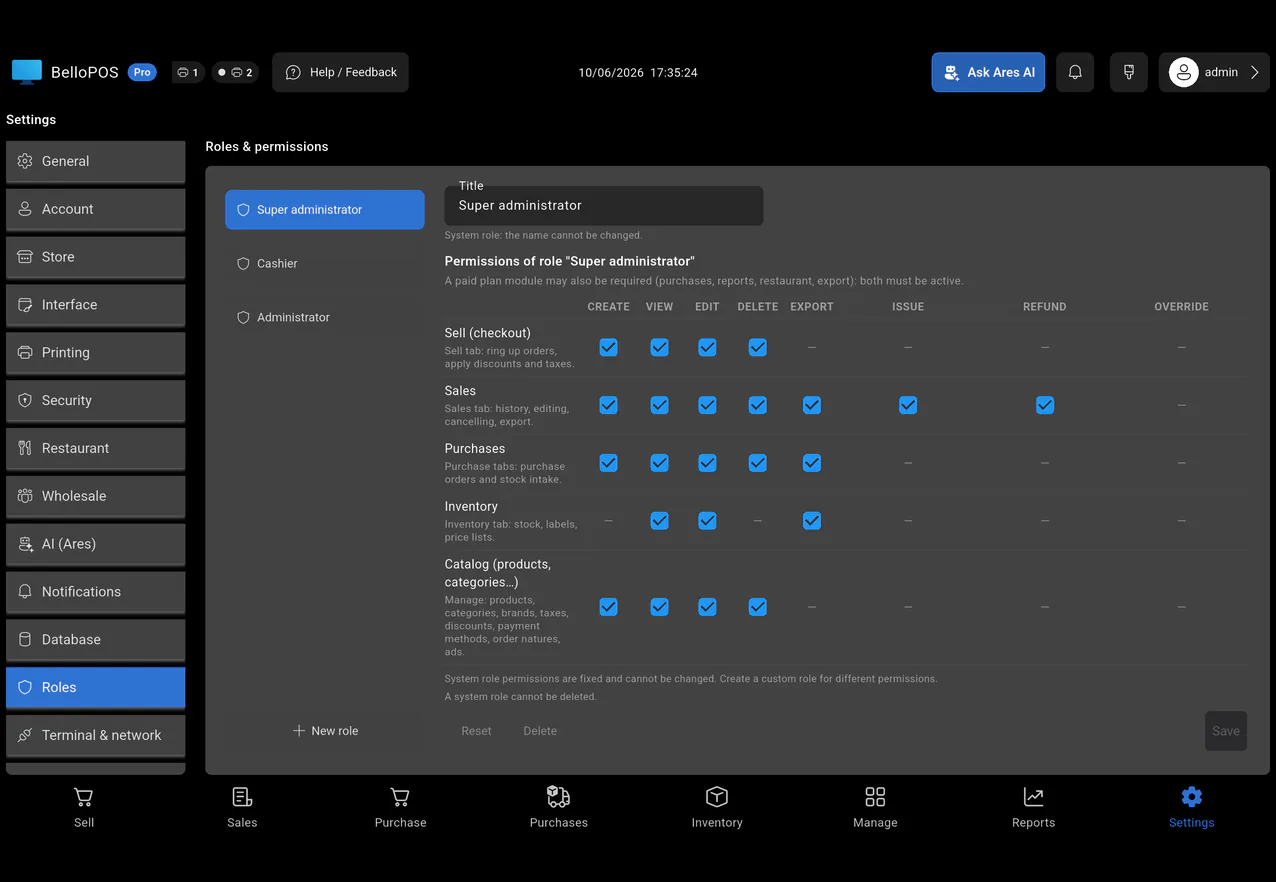This screenshot has height=882, width=1276.
Task: Open Reports in the bottom navigation
Action: (1033, 808)
